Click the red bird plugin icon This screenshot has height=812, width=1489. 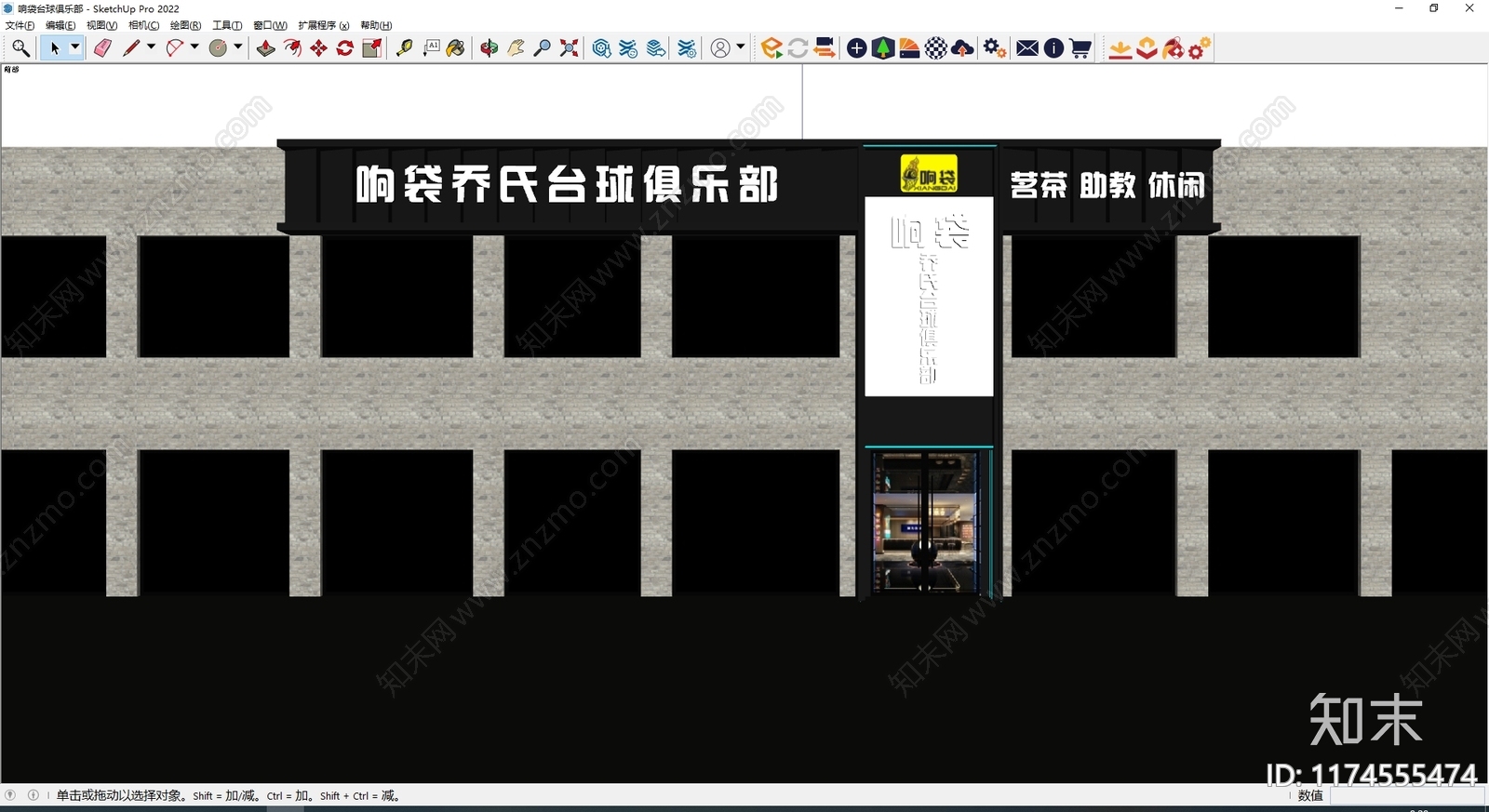[1173, 48]
